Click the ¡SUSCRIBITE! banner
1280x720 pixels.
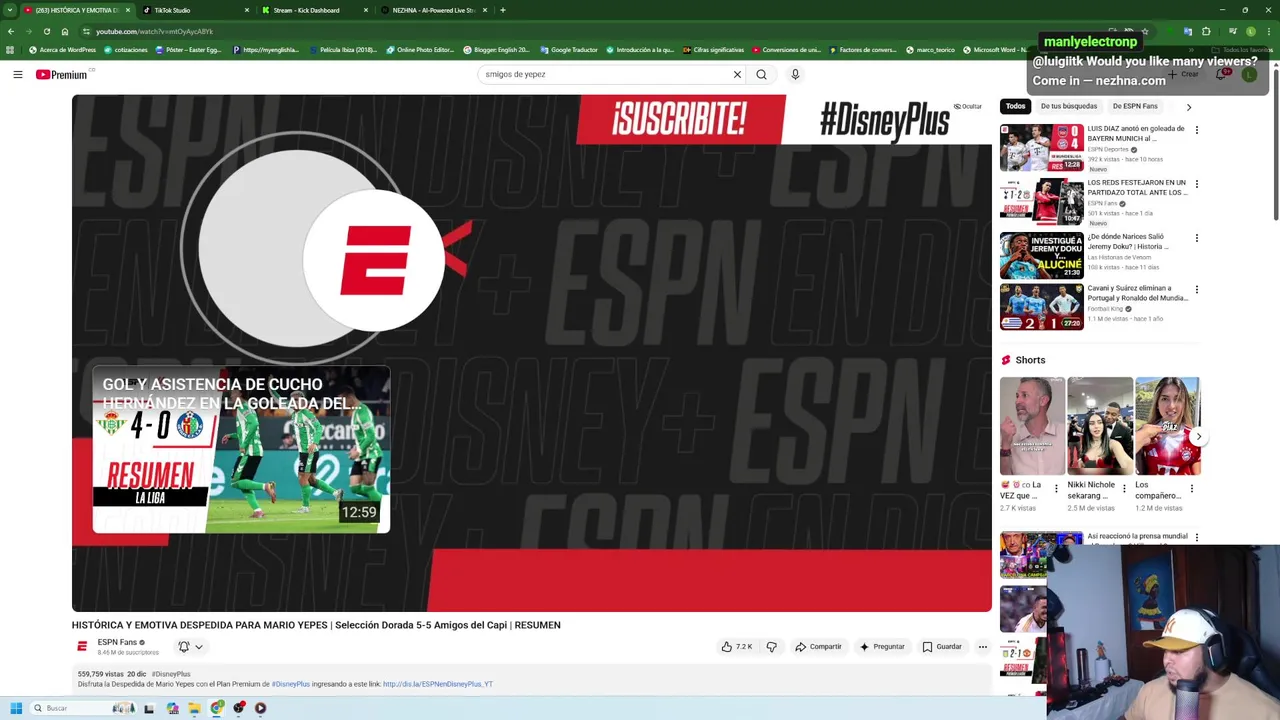click(680, 120)
